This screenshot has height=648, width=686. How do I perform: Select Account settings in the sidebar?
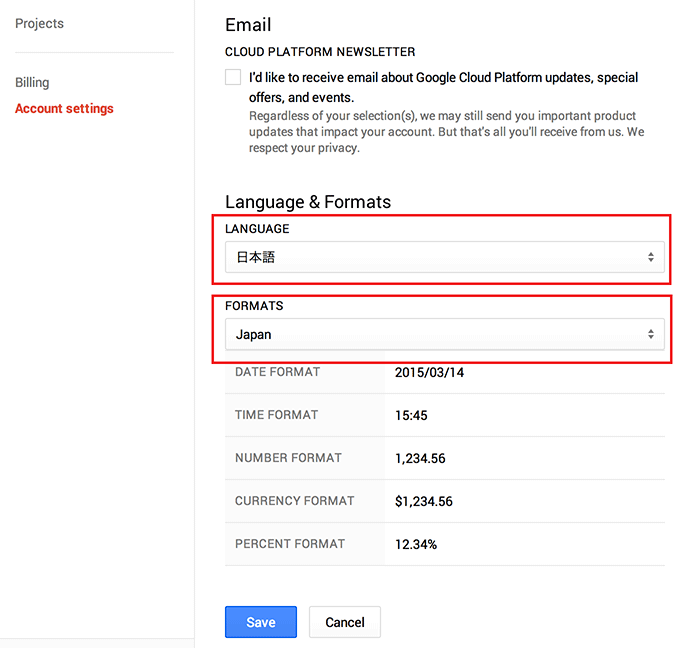[x=64, y=108]
